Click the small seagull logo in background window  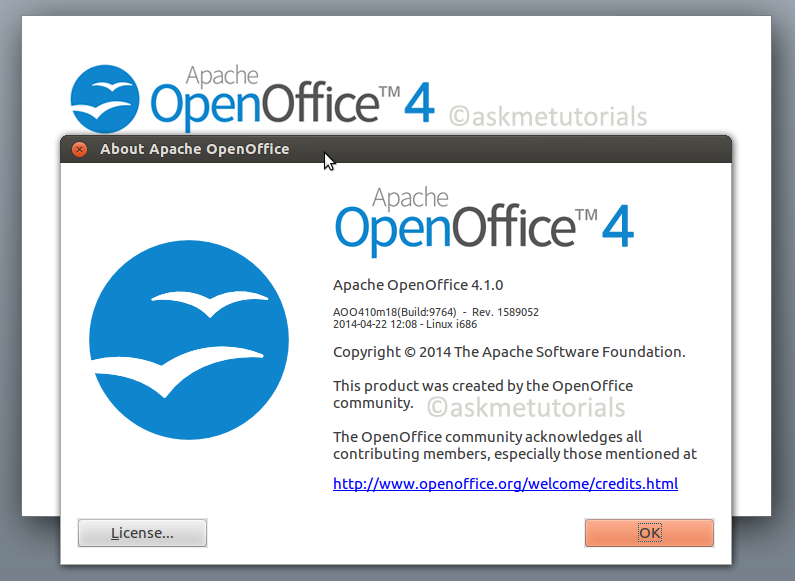[x=105, y=98]
